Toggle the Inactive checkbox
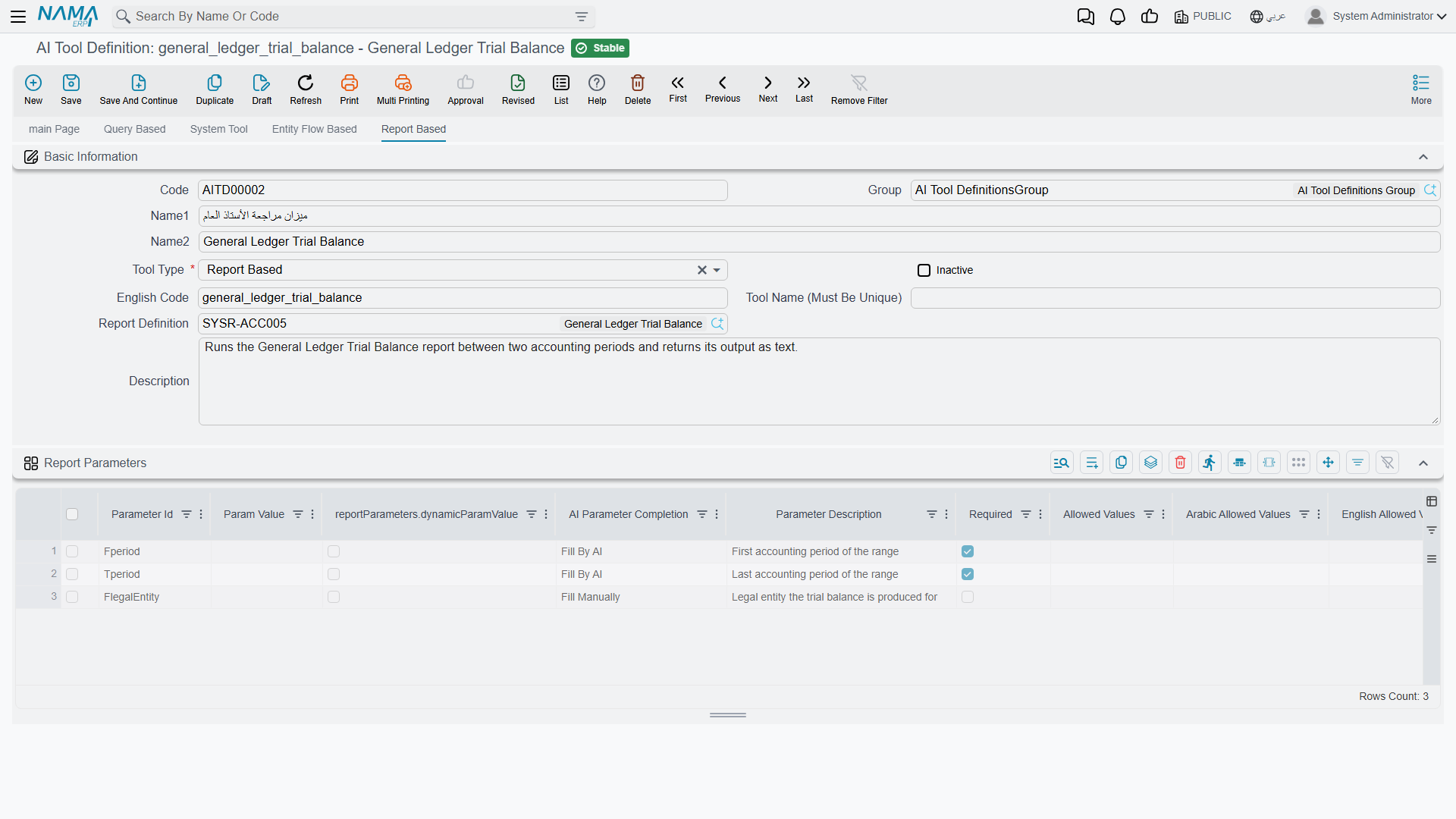This screenshot has width=1456, height=819. point(924,270)
